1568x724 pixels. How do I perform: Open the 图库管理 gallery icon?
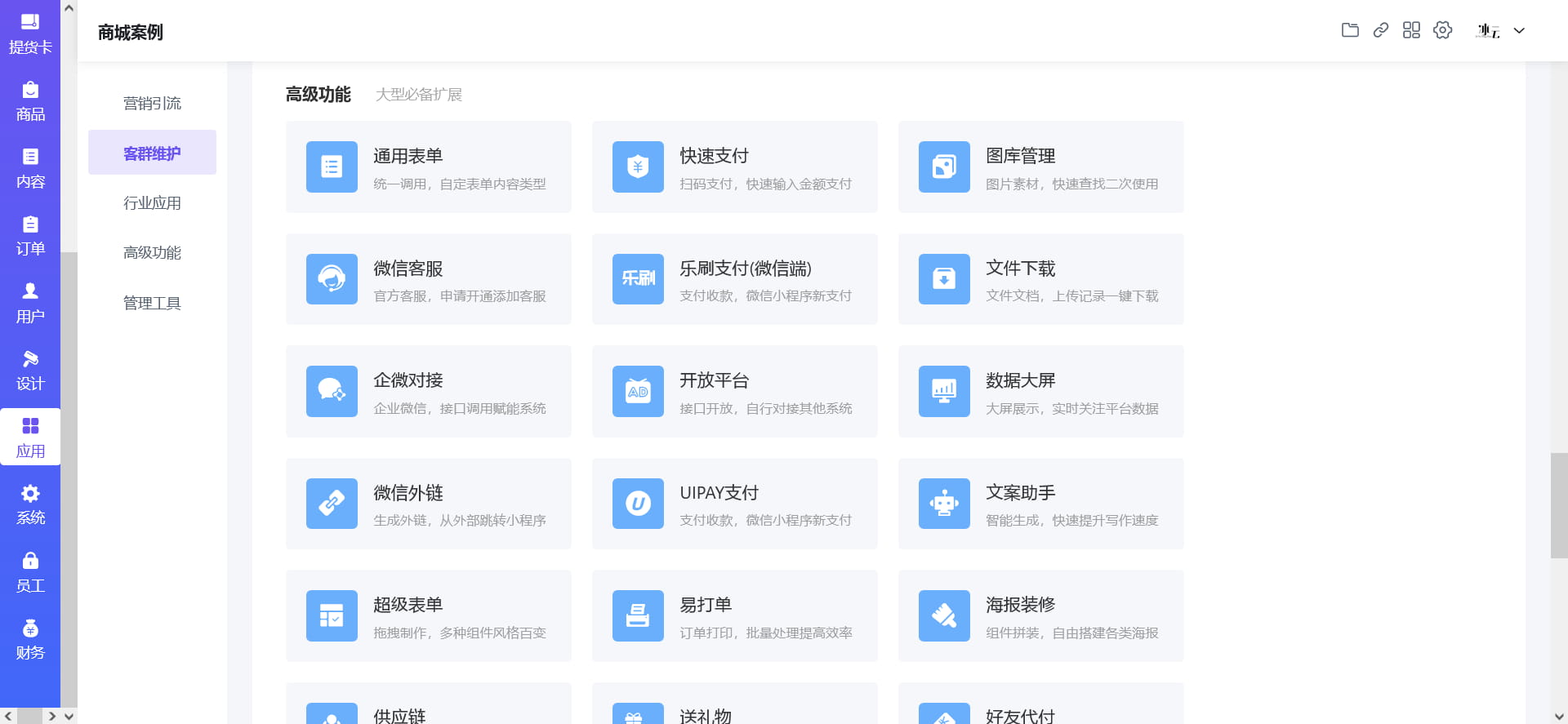coord(944,167)
